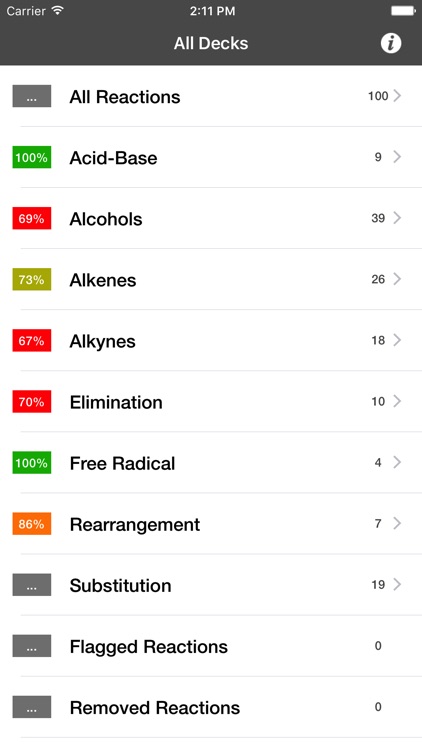Select the Alcohols deck
The image size is (422, 750).
[211, 218]
